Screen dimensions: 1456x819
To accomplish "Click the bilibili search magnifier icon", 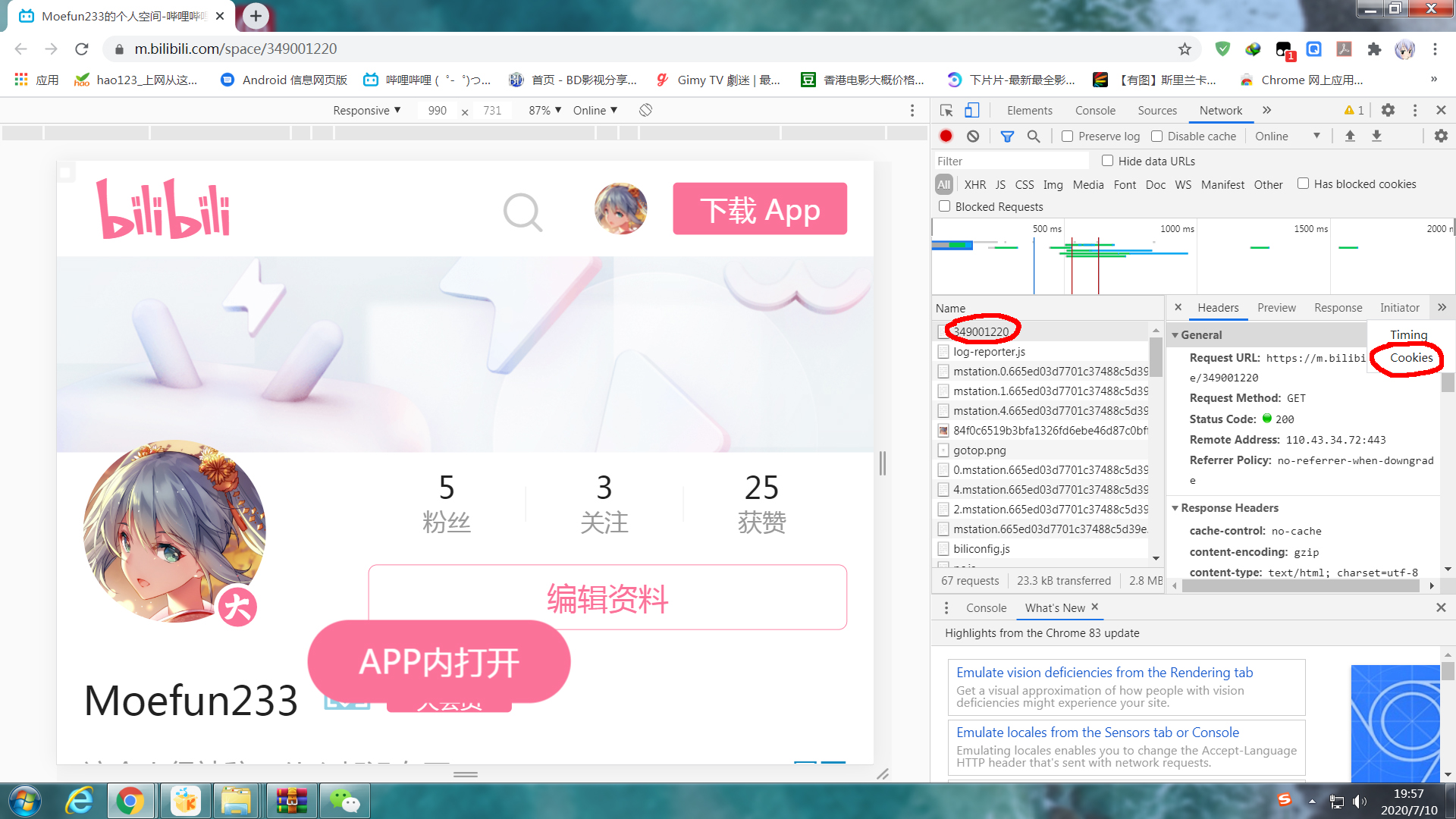I will click(522, 212).
